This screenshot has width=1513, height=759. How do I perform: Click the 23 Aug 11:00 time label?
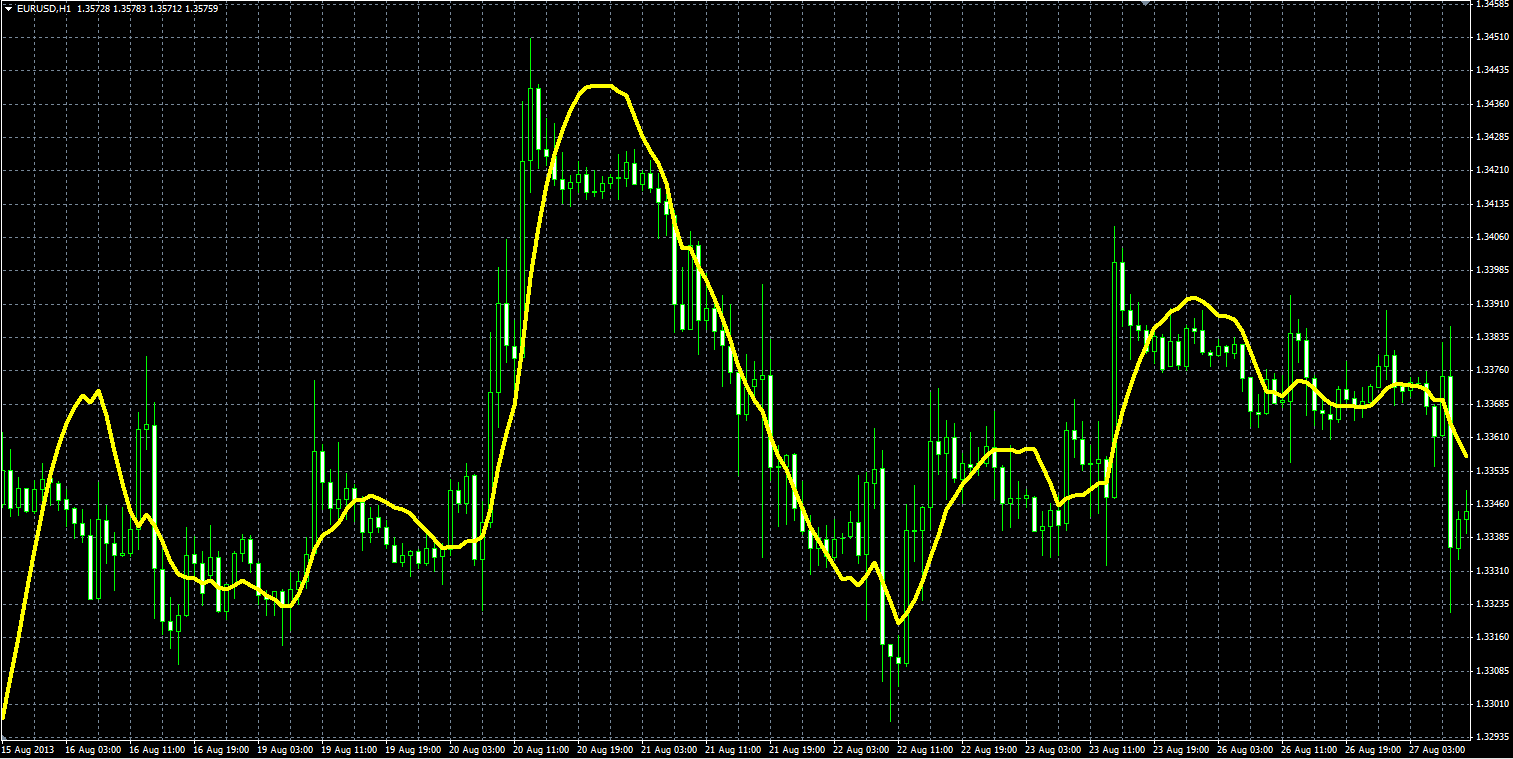pos(1118,749)
